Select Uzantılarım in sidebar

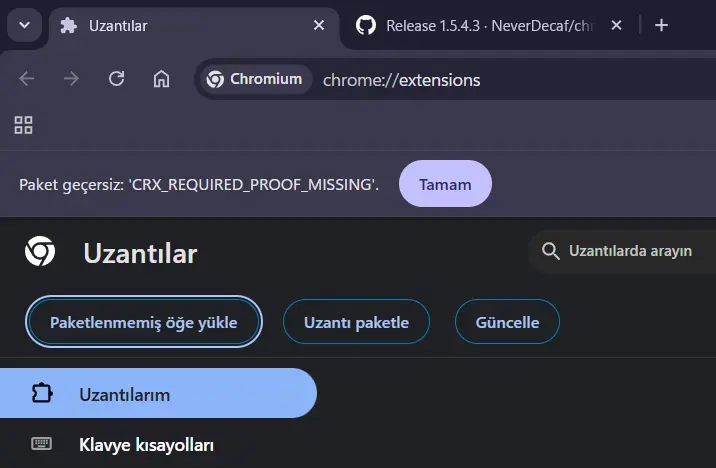click(158, 394)
